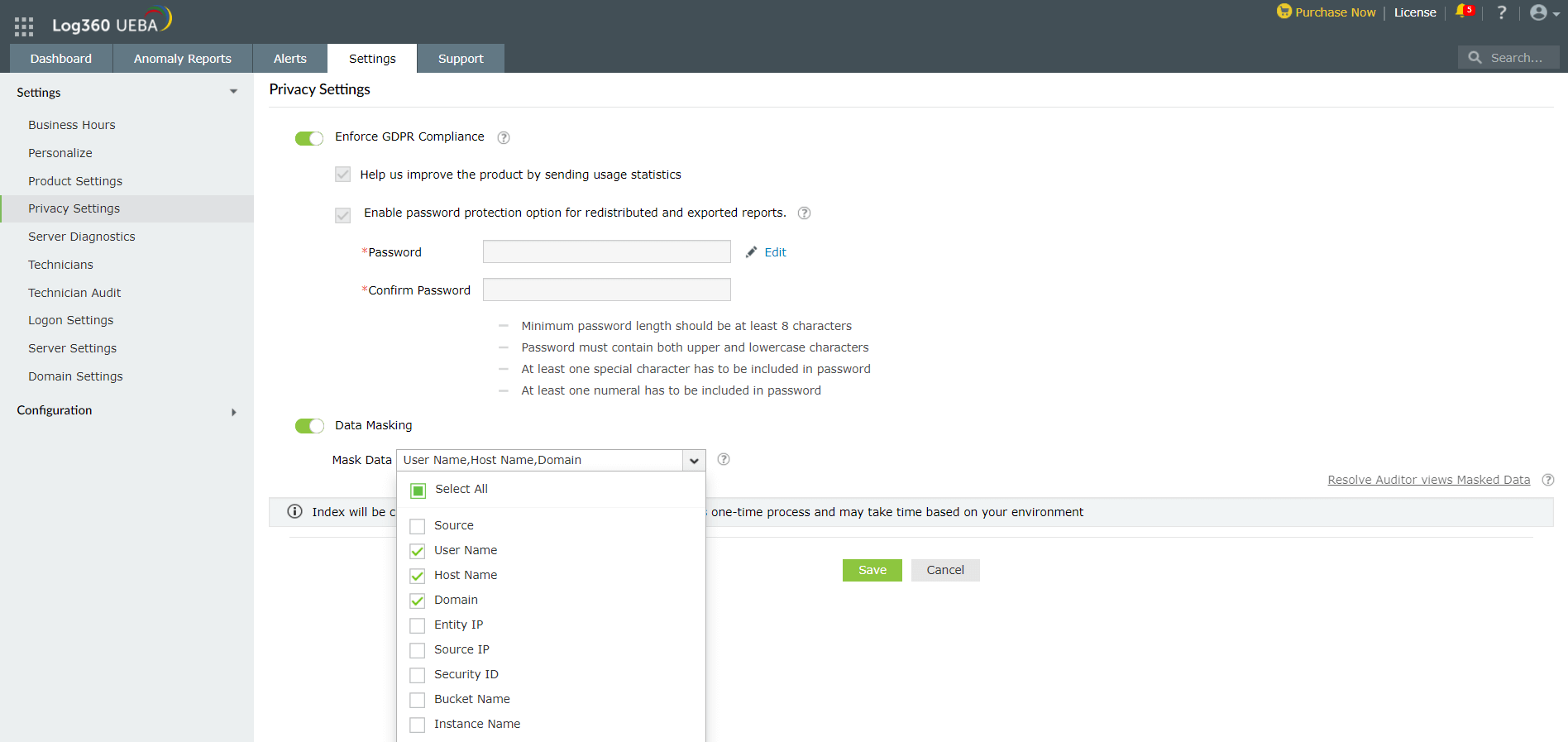Open the apps grid launcher icon
This screenshot has height=742, width=1568.
(24, 26)
